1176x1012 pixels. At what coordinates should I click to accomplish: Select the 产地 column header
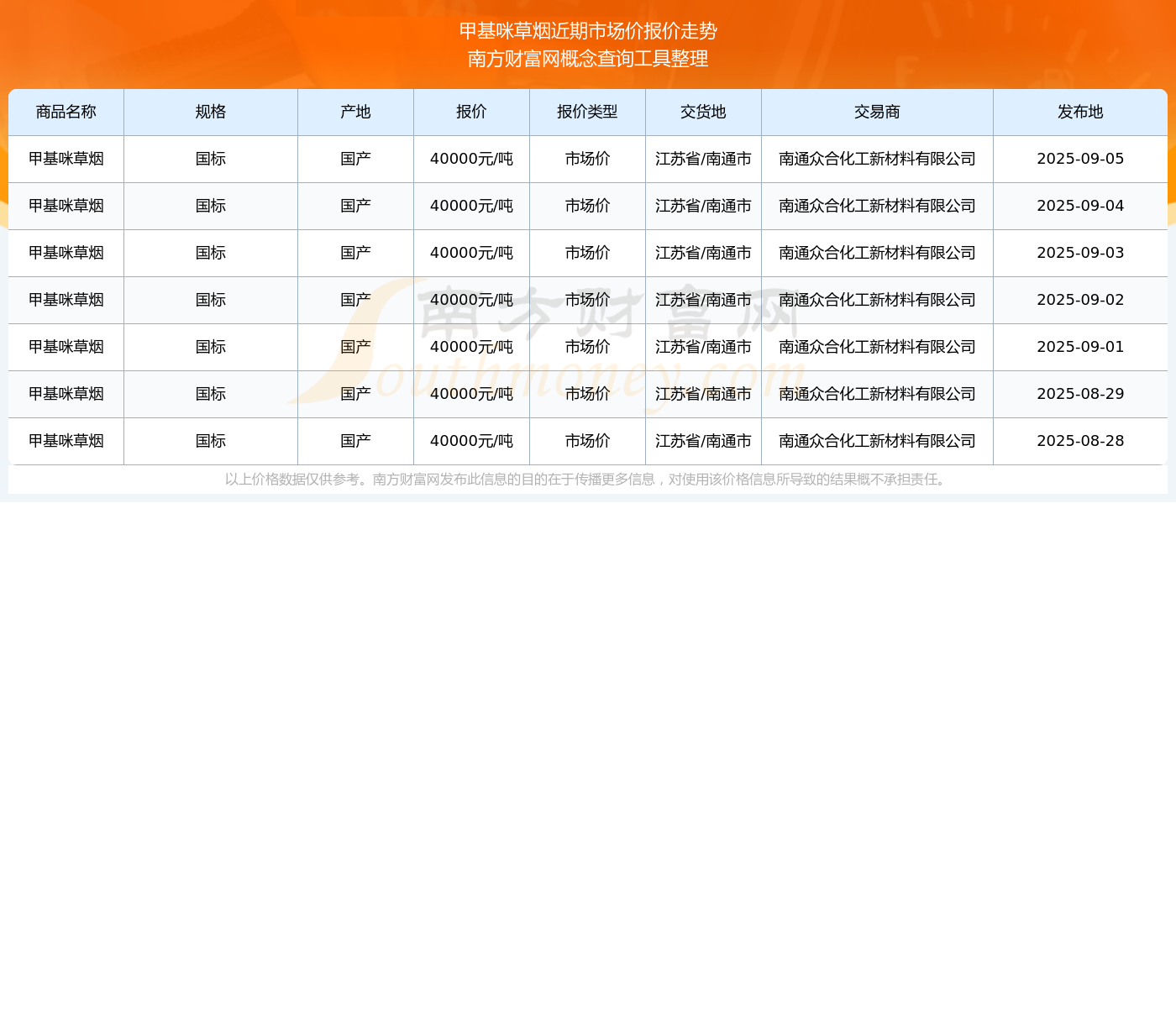pos(355,113)
